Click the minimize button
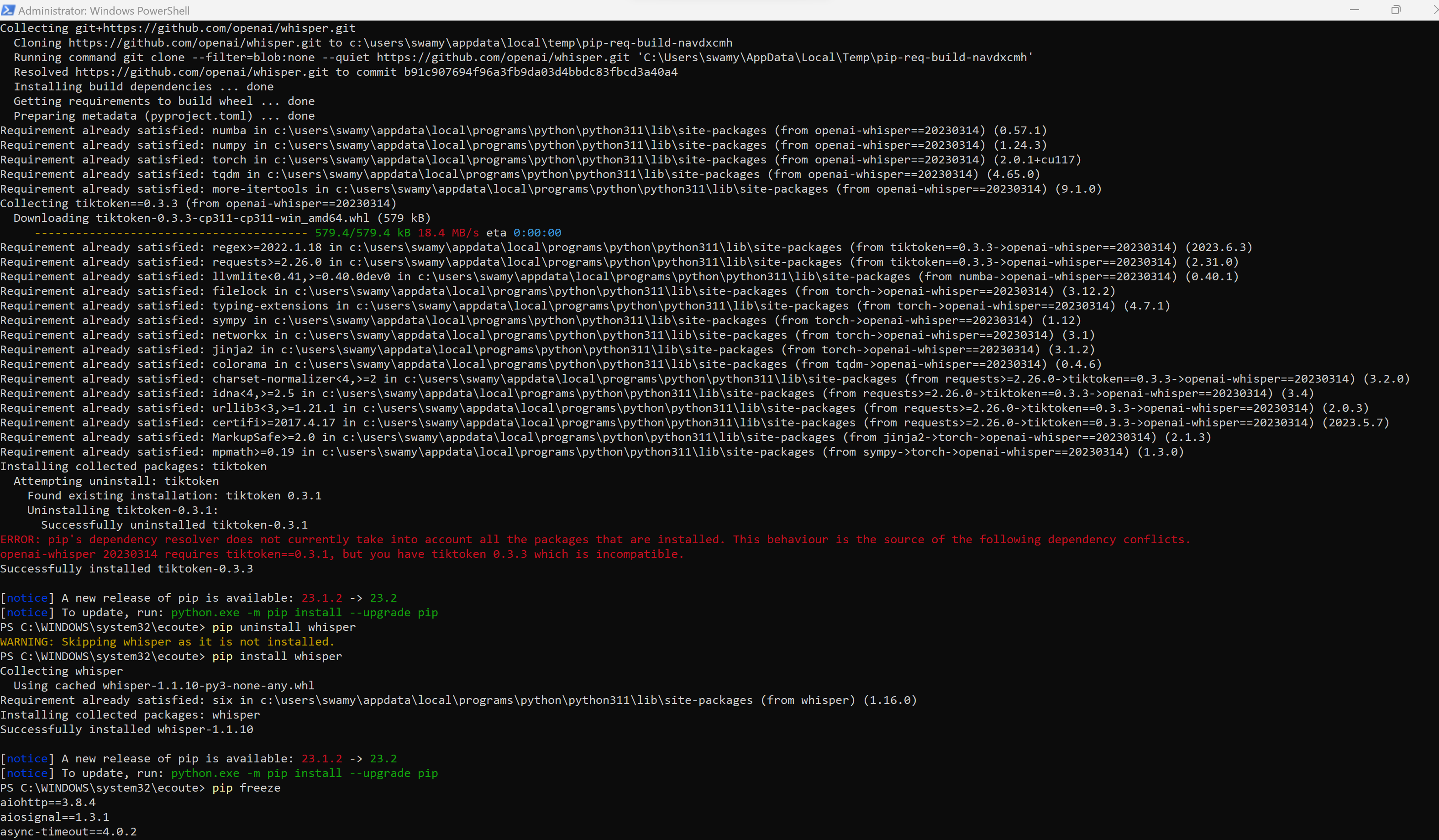The width and height of the screenshot is (1439, 840). pos(1355,10)
